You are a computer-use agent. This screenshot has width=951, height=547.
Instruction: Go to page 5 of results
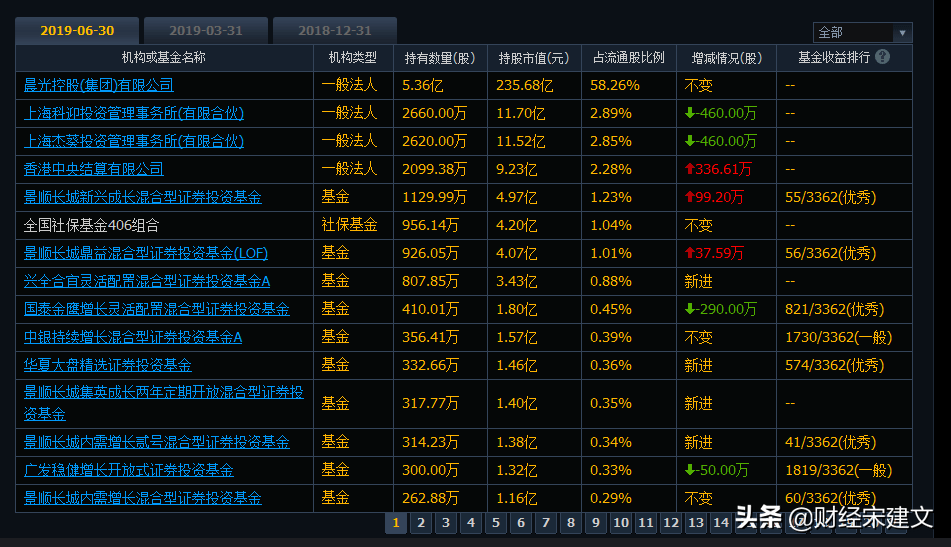(496, 523)
